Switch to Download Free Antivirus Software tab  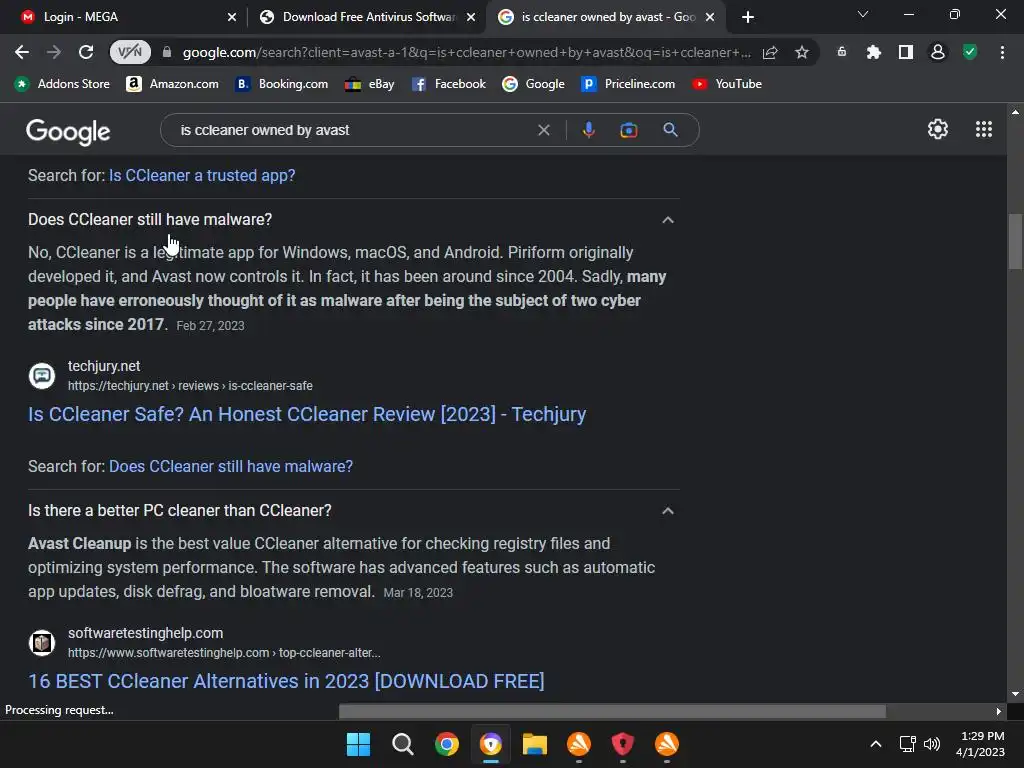tap(368, 17)
